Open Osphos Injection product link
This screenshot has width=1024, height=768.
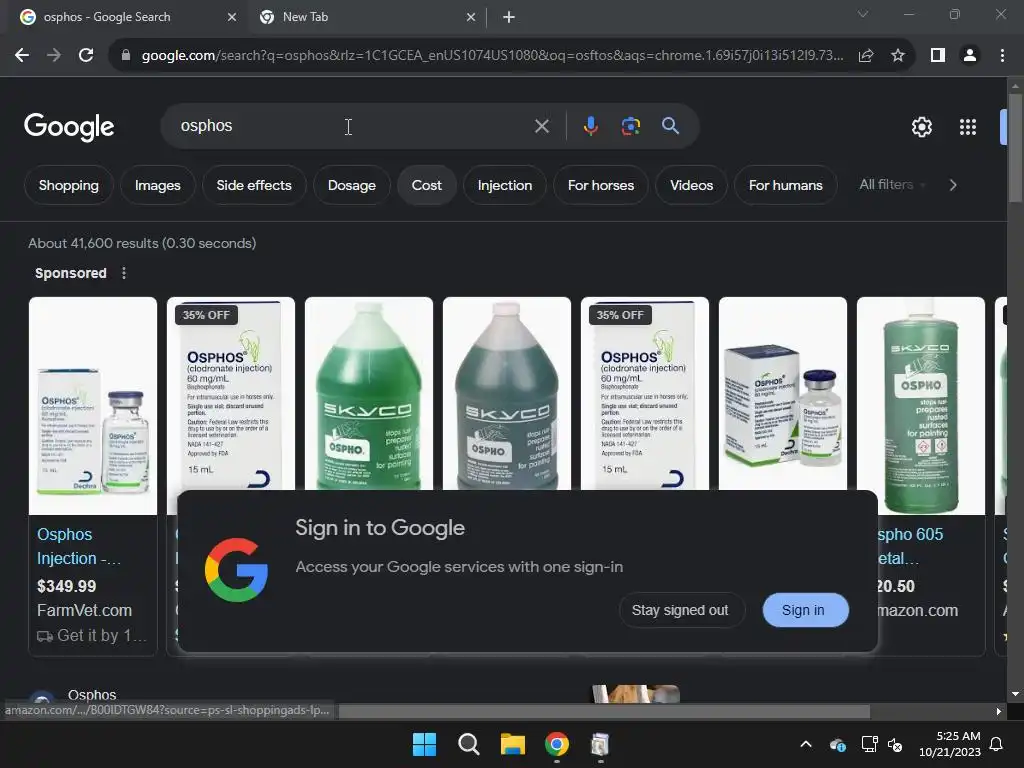pos(78,546)
